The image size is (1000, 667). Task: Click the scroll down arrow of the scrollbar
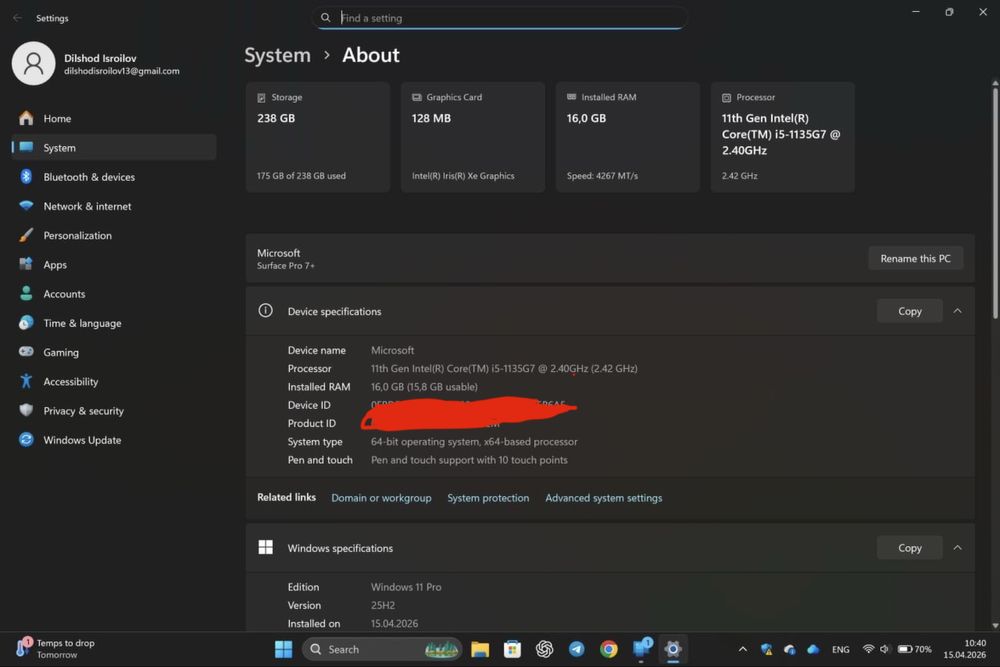tap(995, 626)
